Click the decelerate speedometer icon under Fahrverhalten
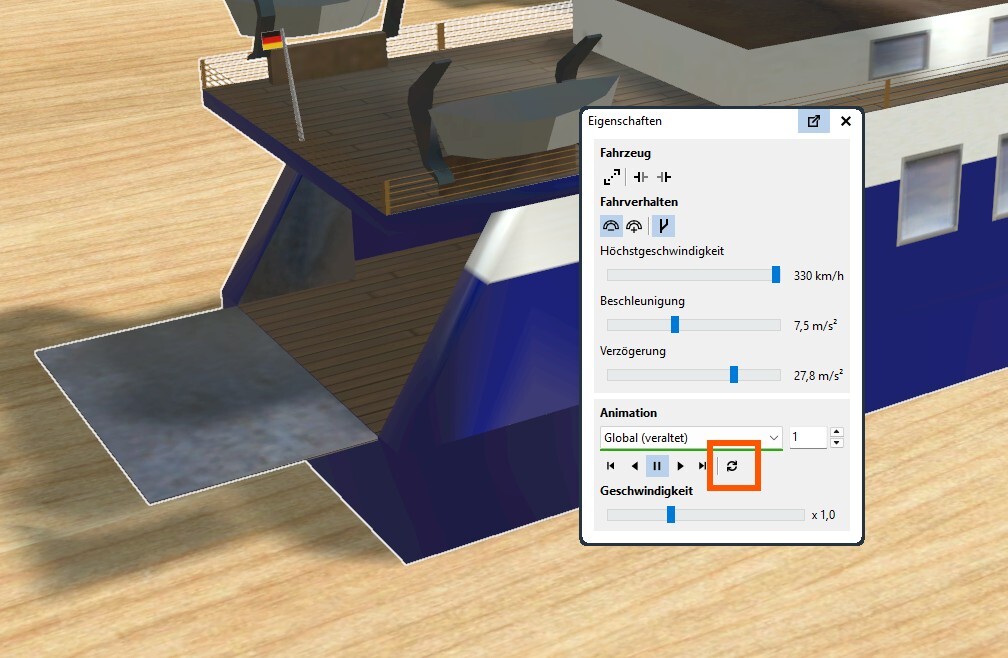The height and width of the screenshot is (658, 1008). (x=611, y=226)
